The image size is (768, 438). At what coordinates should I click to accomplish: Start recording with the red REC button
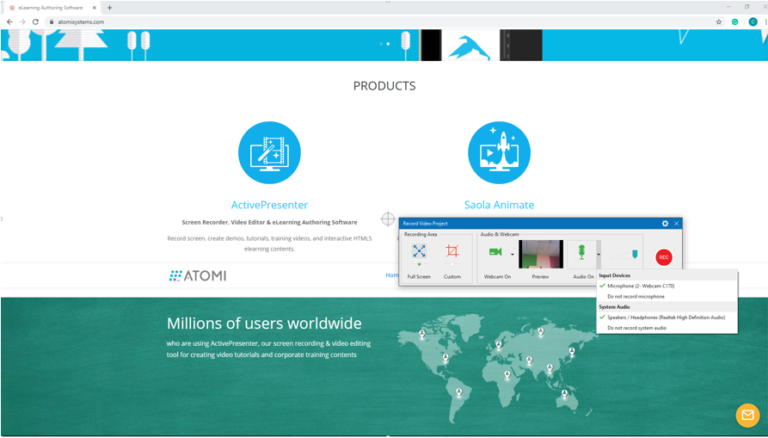tap(664, 257)
